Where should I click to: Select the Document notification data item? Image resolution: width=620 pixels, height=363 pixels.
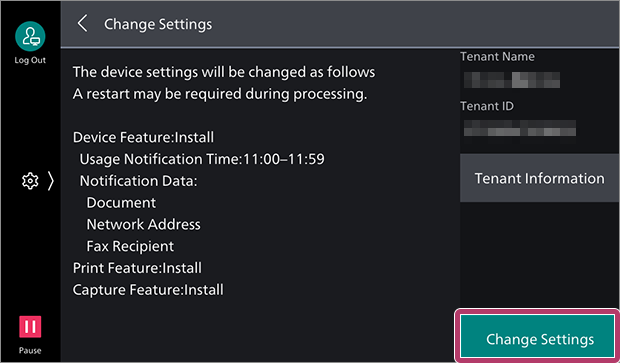(x=121, y=203)
